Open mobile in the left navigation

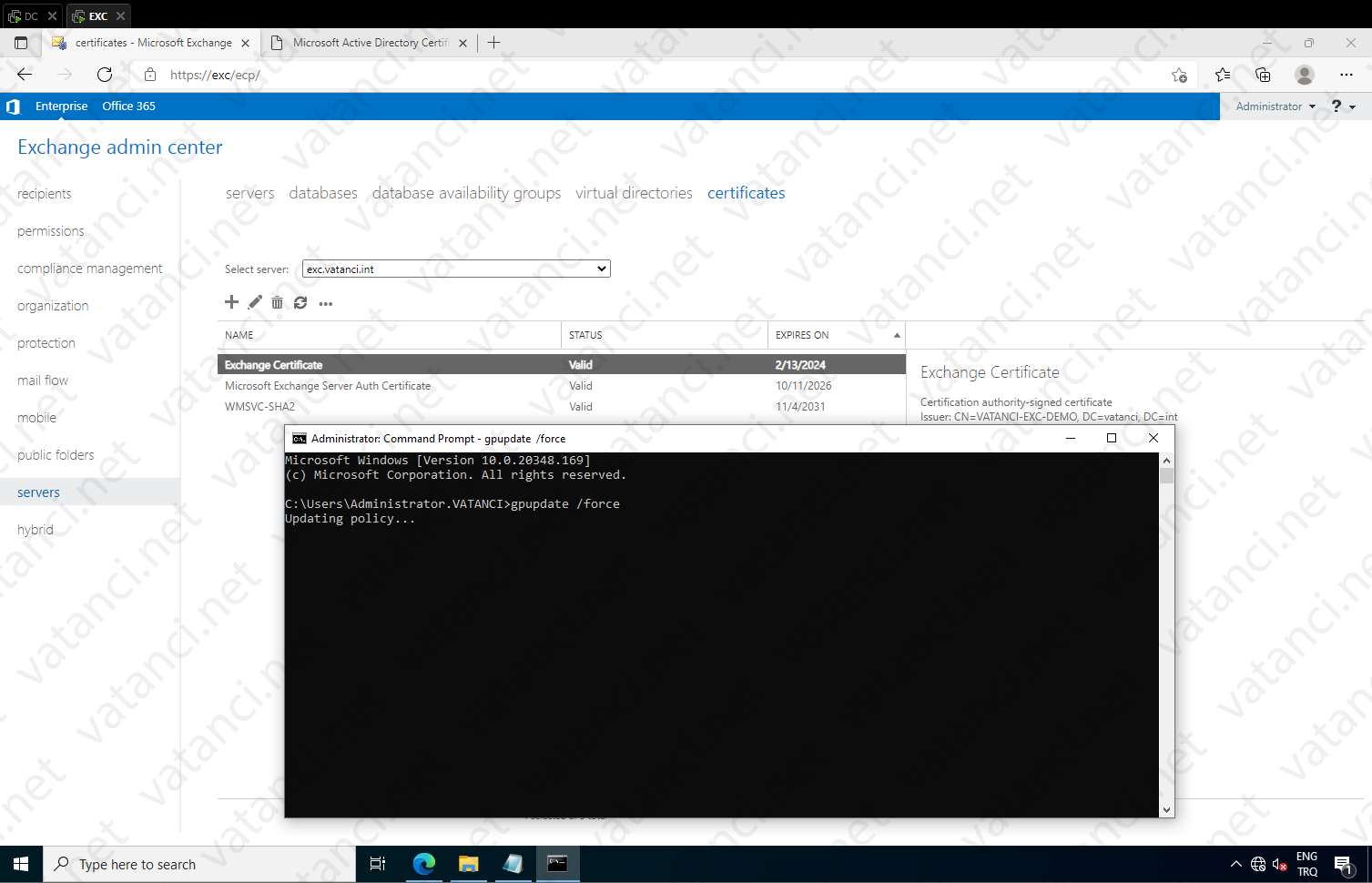tap(36, 418)
